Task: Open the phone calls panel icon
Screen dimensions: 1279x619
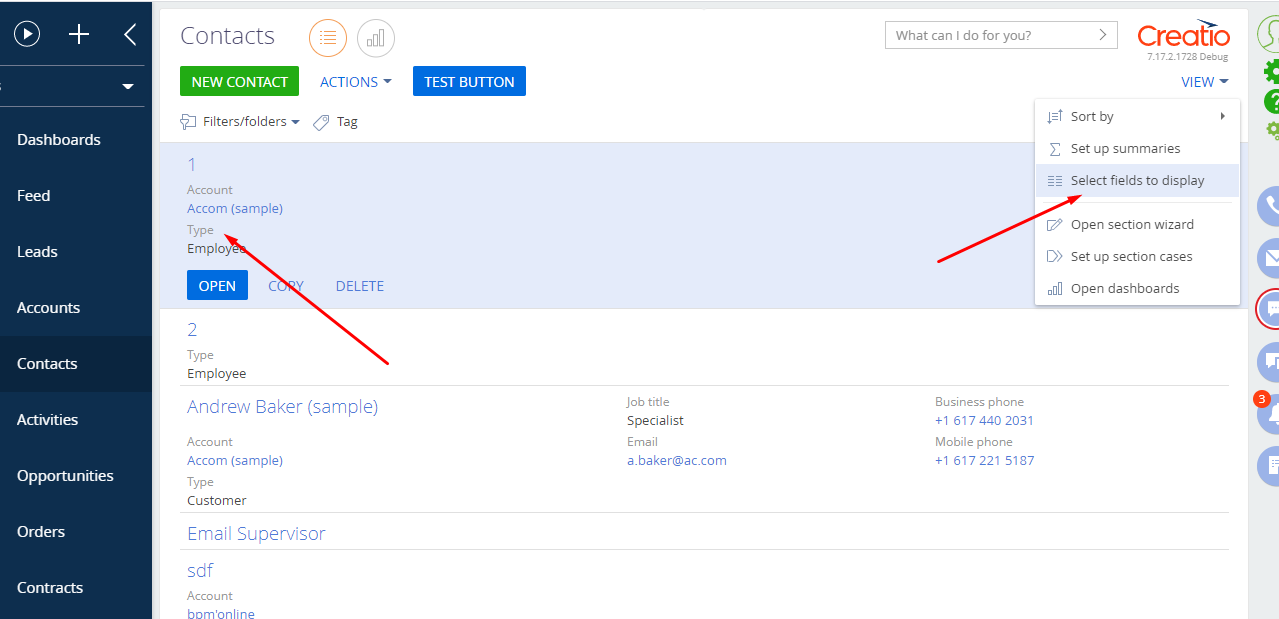Action: (x=1269, y=205)
